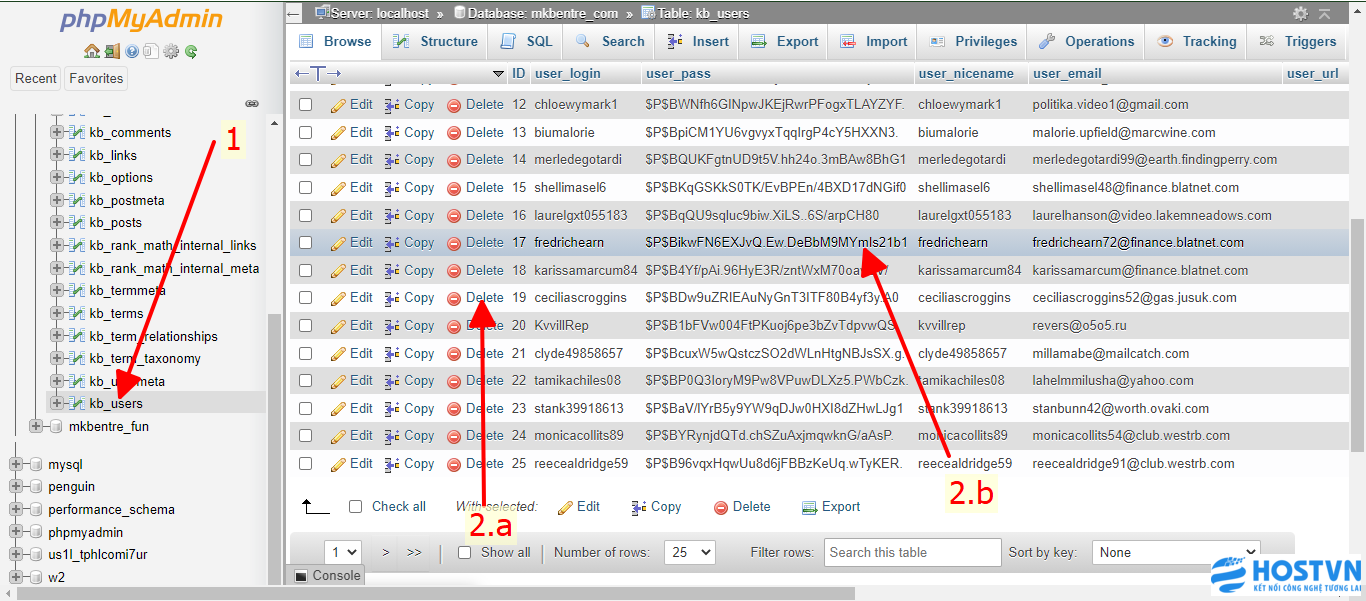Click Copy icon for laurelgxt055183 row
Viewport: 1366px width, 601px height.
[x=392, y=216]
